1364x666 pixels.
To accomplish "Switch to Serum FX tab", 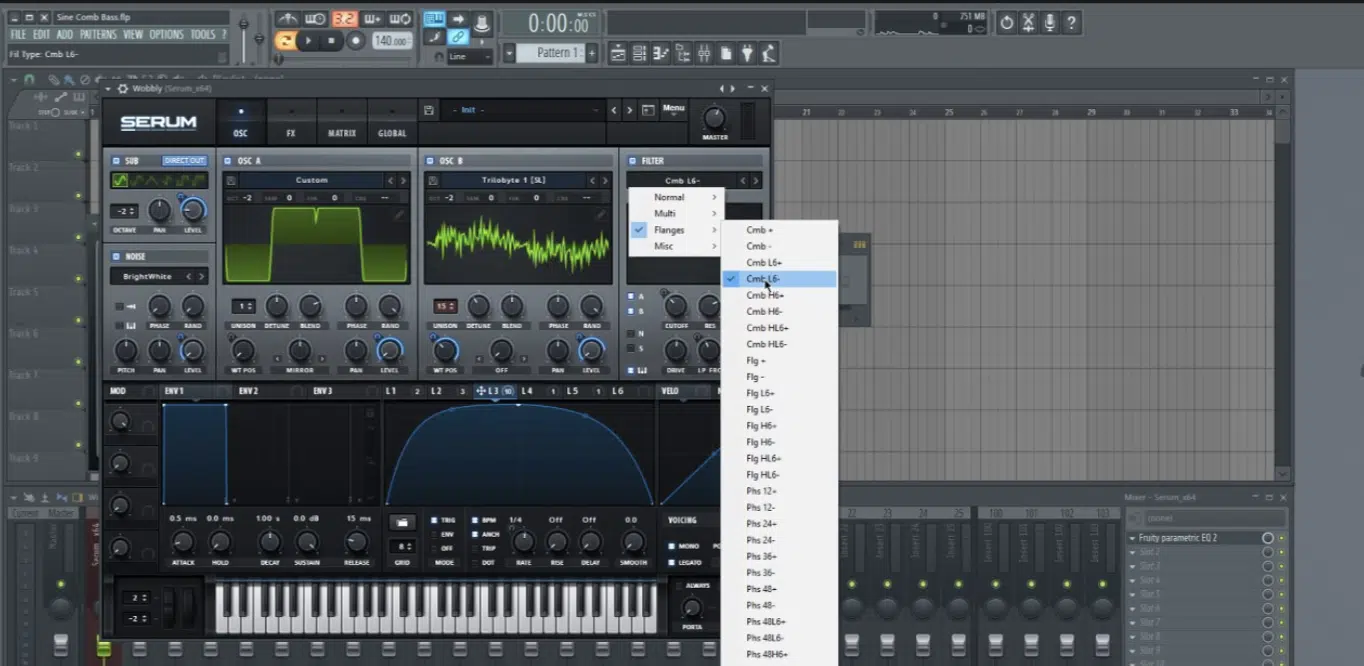I will 291,121.
